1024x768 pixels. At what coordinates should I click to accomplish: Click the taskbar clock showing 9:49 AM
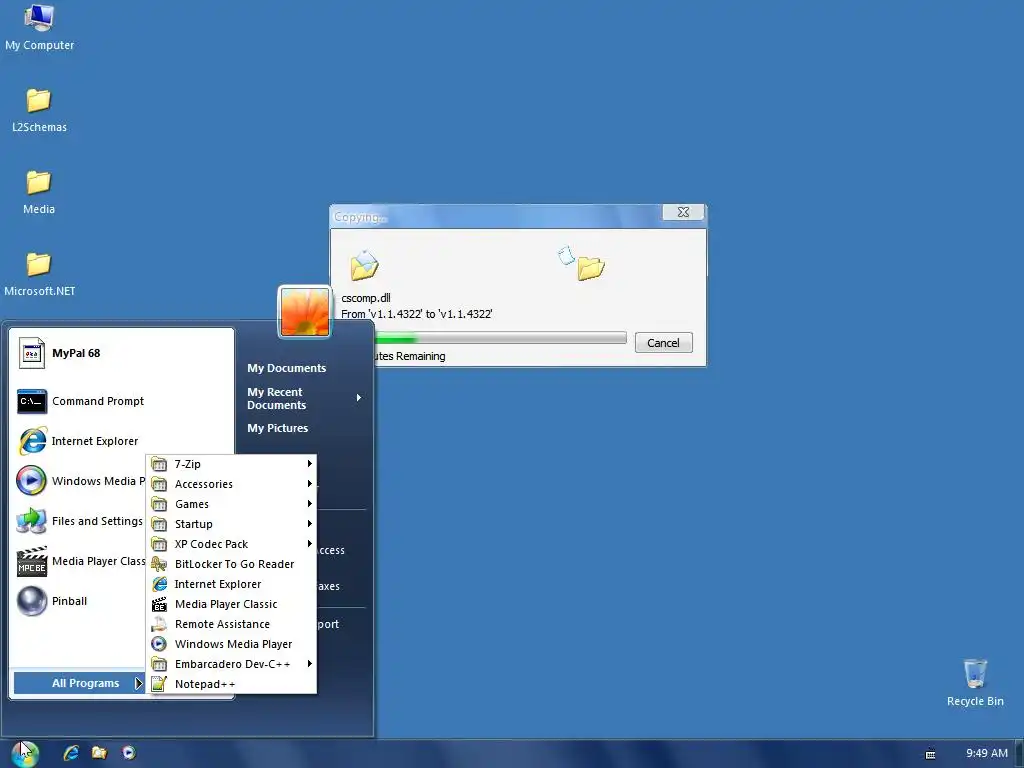click(x=987, y=753)
